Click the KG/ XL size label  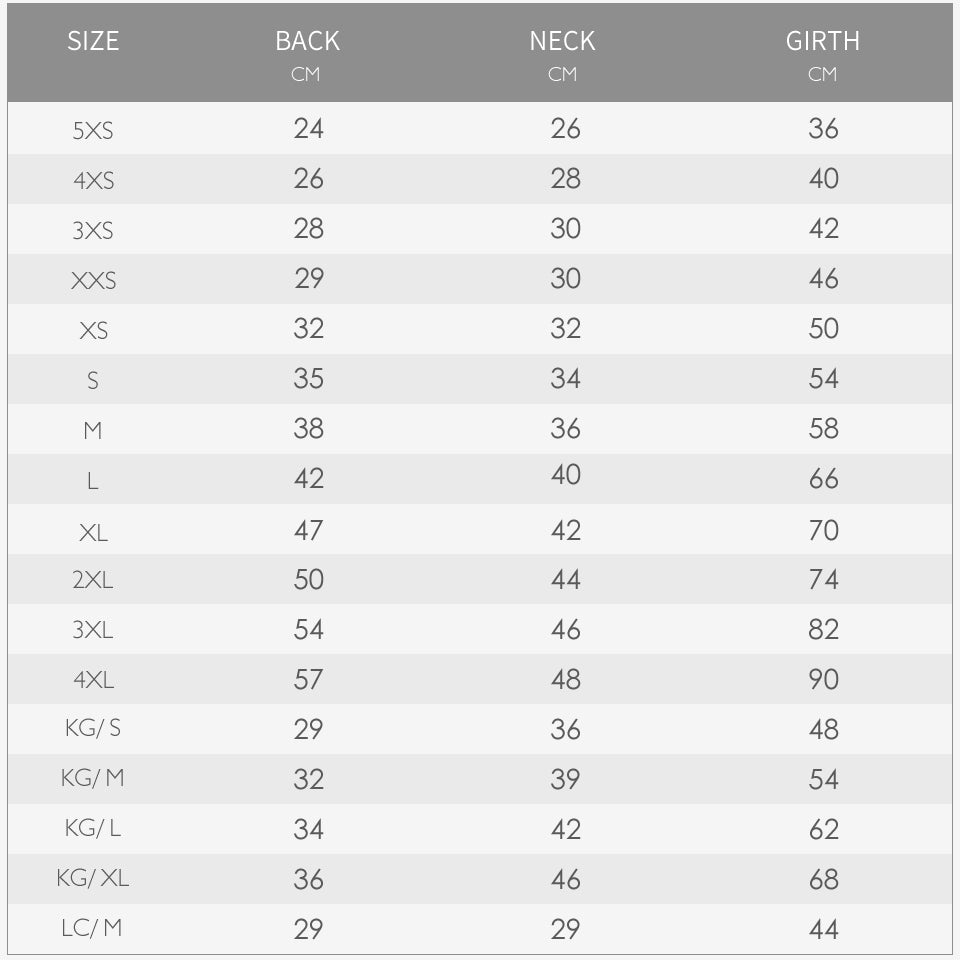click(93, 878)
